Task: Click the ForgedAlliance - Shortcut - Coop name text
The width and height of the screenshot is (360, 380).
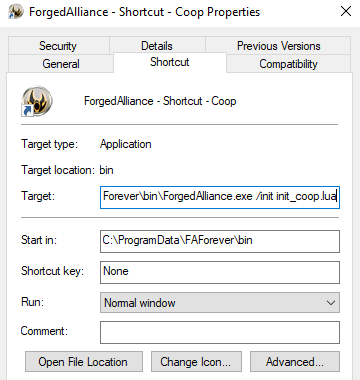Action: (160, 101)
